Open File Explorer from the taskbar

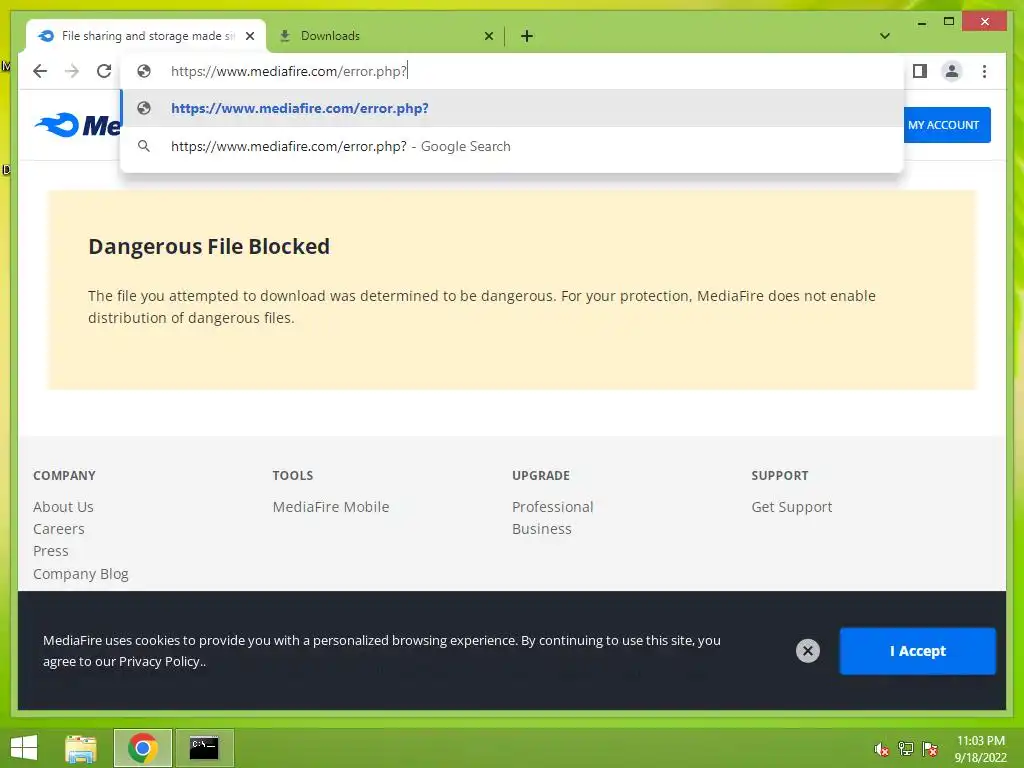[81, 748]
